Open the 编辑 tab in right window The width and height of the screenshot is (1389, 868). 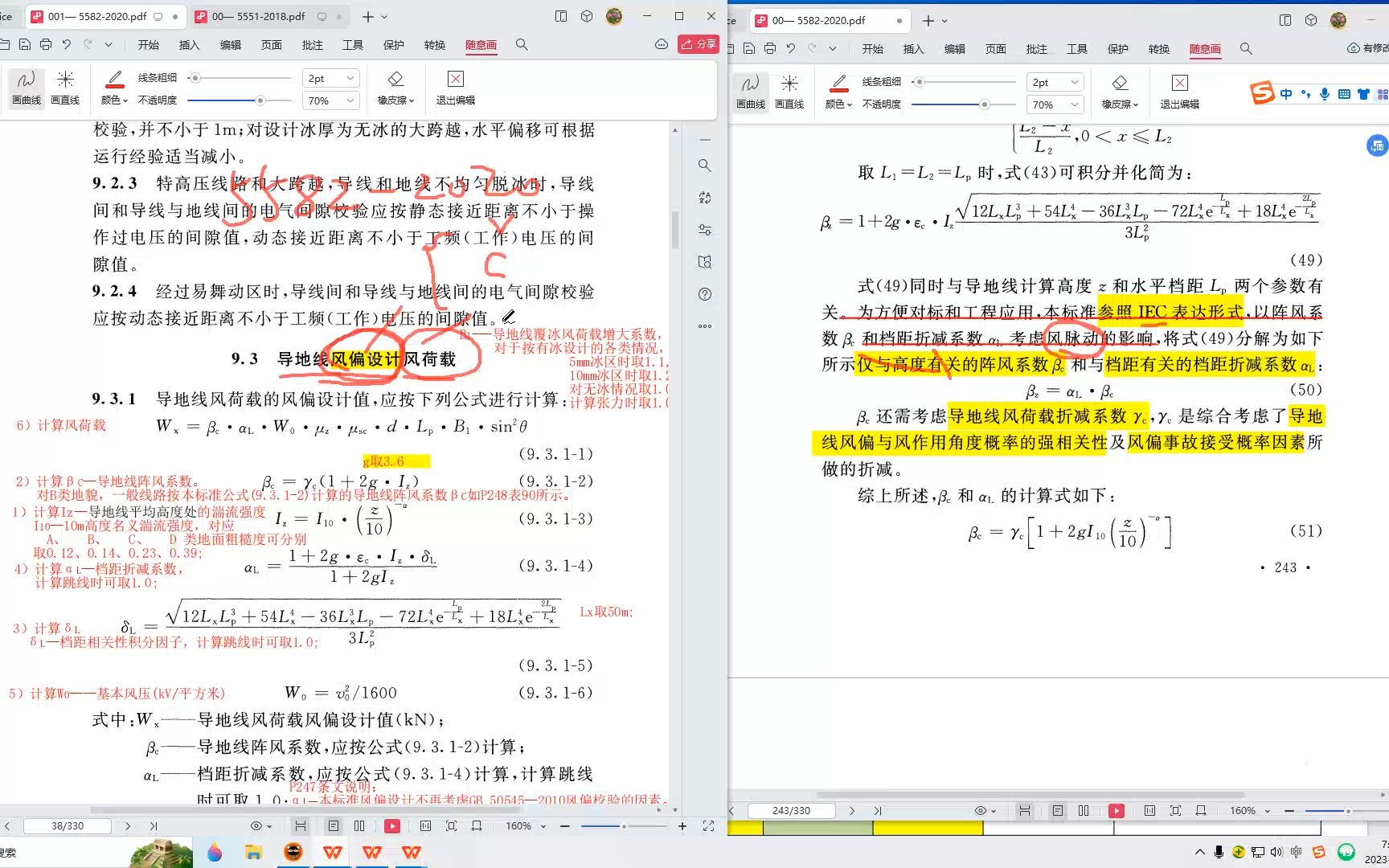pyautogui.click(x=954, y=49)
